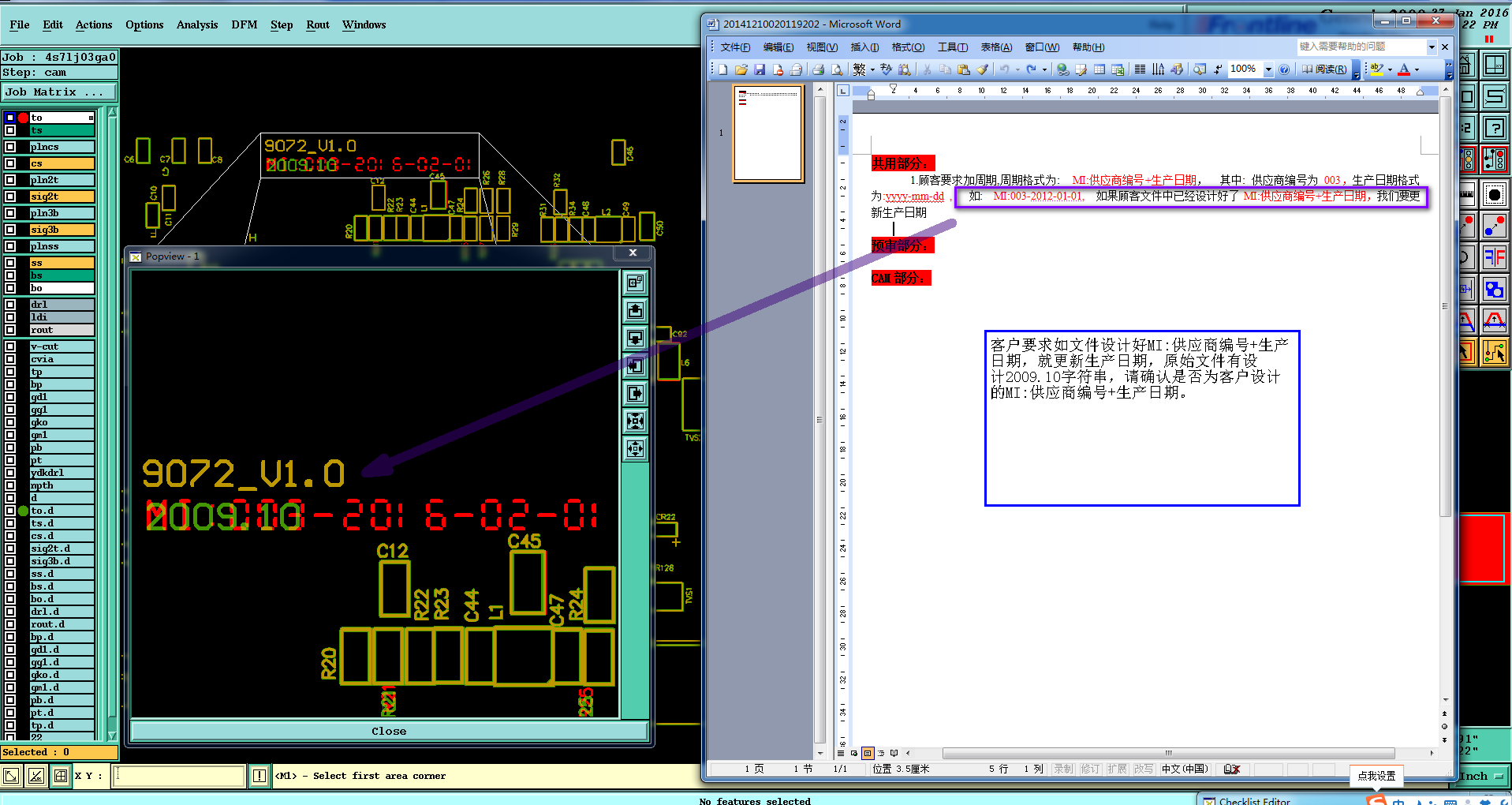Open the undo history dropdown arrow
Viewport: 1512px width, 805px height.
(1017, 69)
